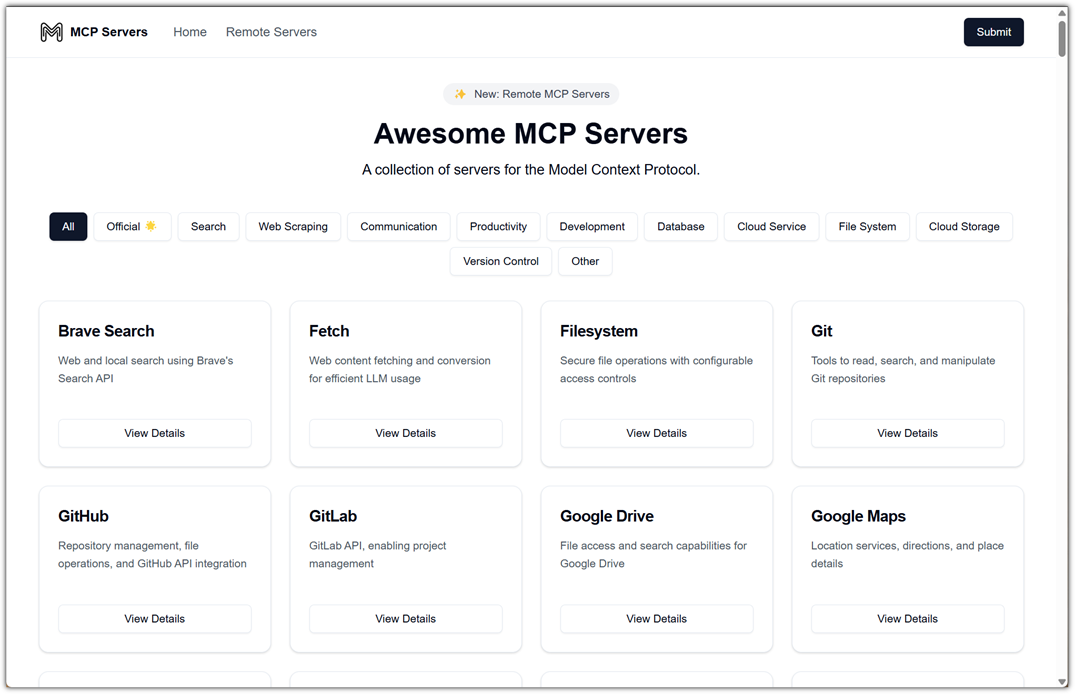
Task: View Details for GitHub server
Action: (x=155, y=619)
